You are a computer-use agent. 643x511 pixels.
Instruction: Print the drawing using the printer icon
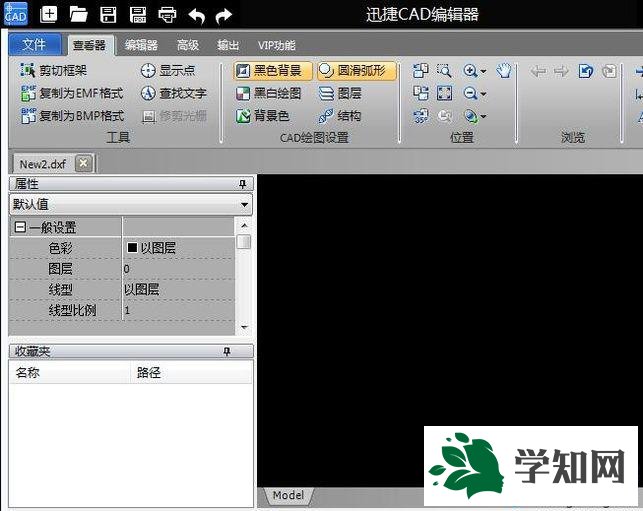click(167, 15)
